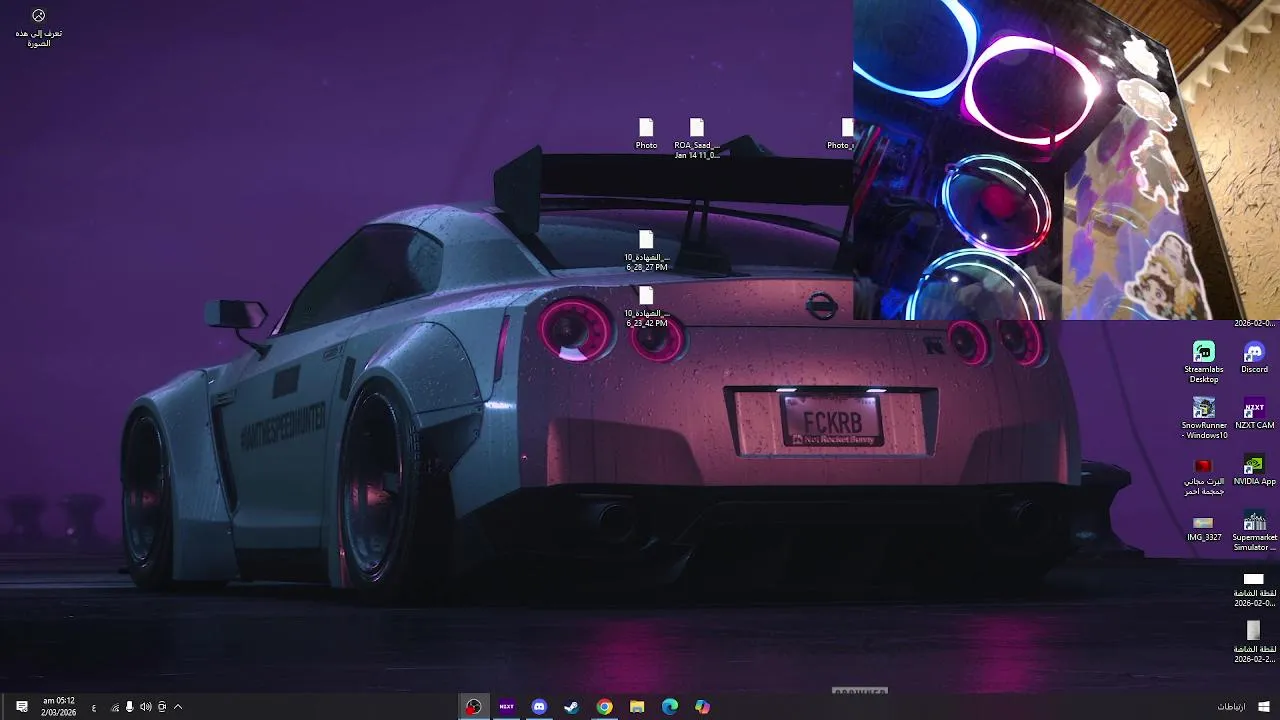
Task: Select the NVIDIA App desktop shortcut
Action: coord(1254,470)
